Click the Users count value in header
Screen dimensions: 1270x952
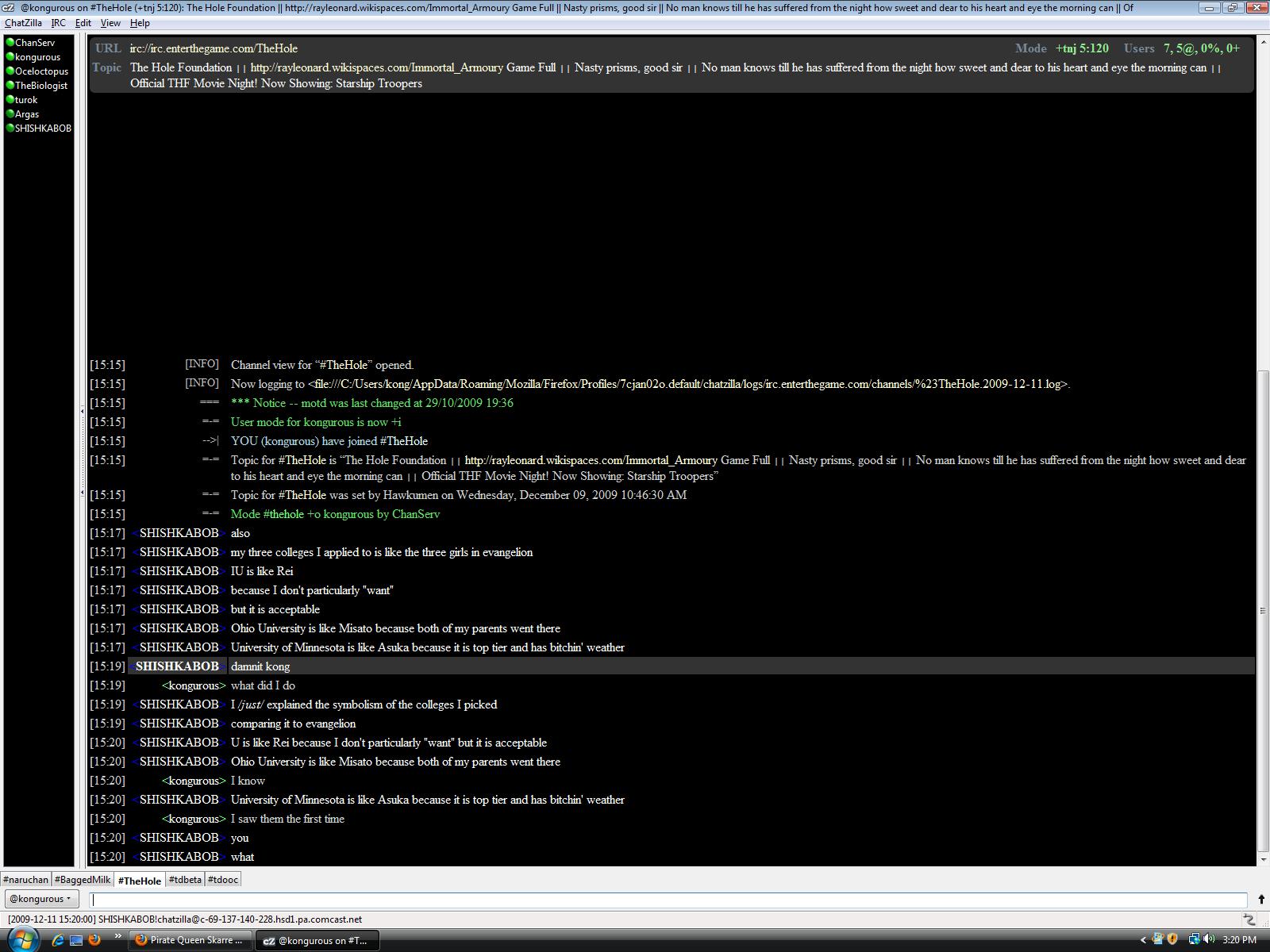pyautogui.click(x=1202, y=48)
